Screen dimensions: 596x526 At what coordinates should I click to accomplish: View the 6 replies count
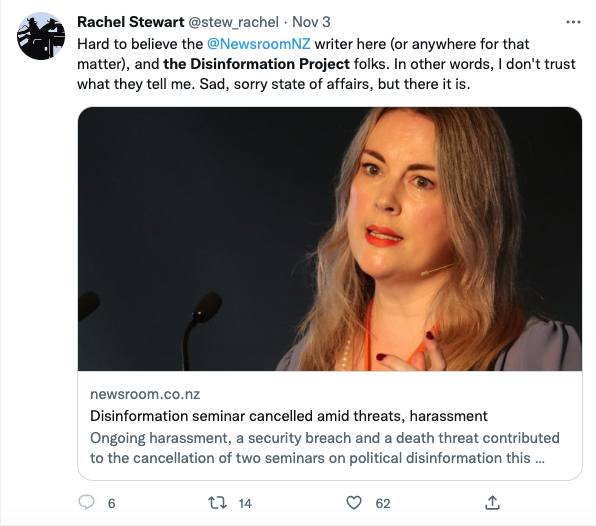111,503
